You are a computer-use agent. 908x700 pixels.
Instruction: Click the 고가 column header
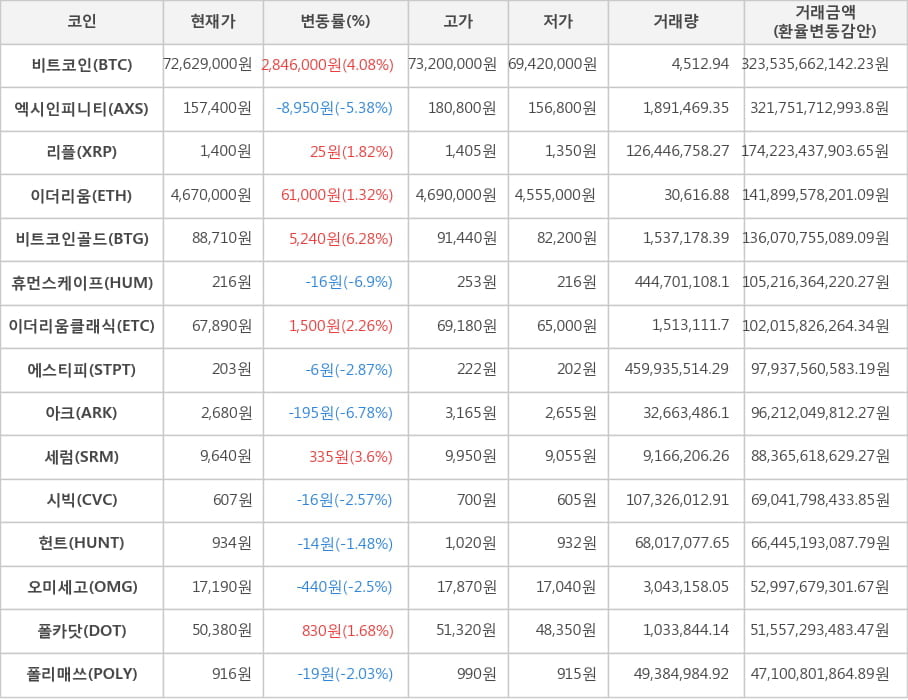click(458, 21)
